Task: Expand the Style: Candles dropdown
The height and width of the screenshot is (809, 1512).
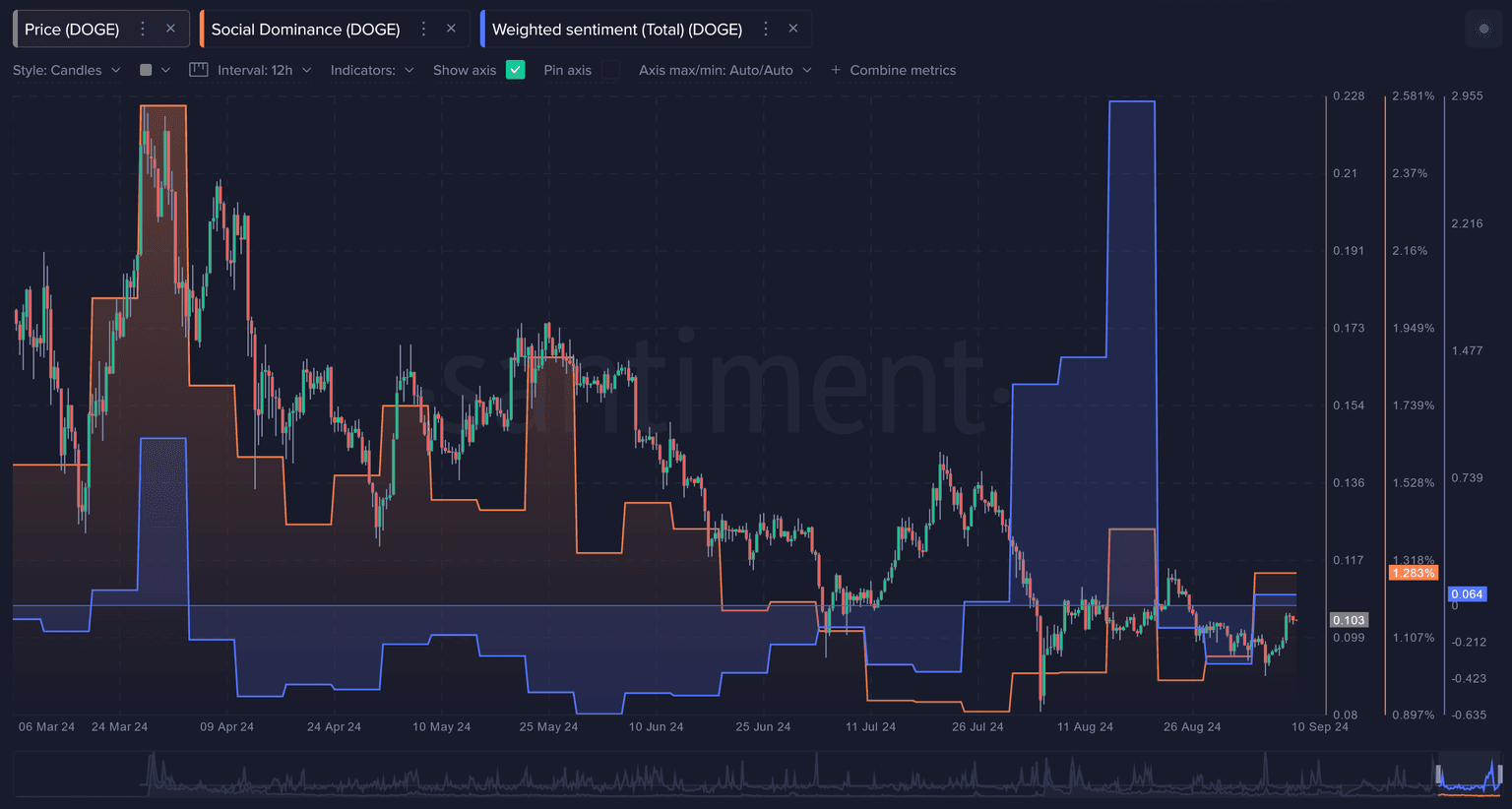Action: tap(67, 70)
